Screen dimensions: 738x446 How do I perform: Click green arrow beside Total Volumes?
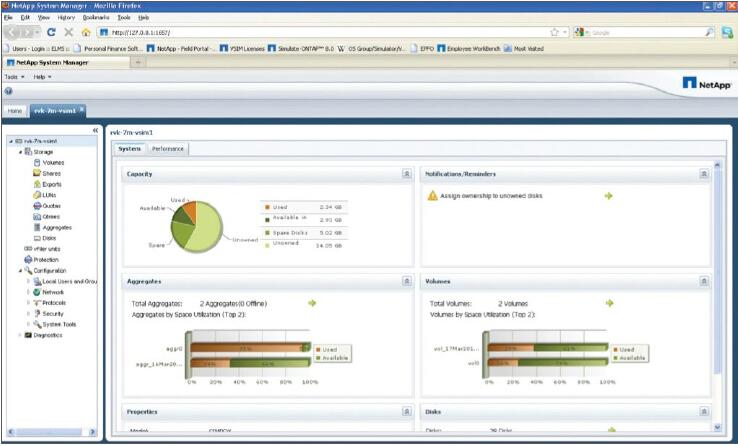610,303
